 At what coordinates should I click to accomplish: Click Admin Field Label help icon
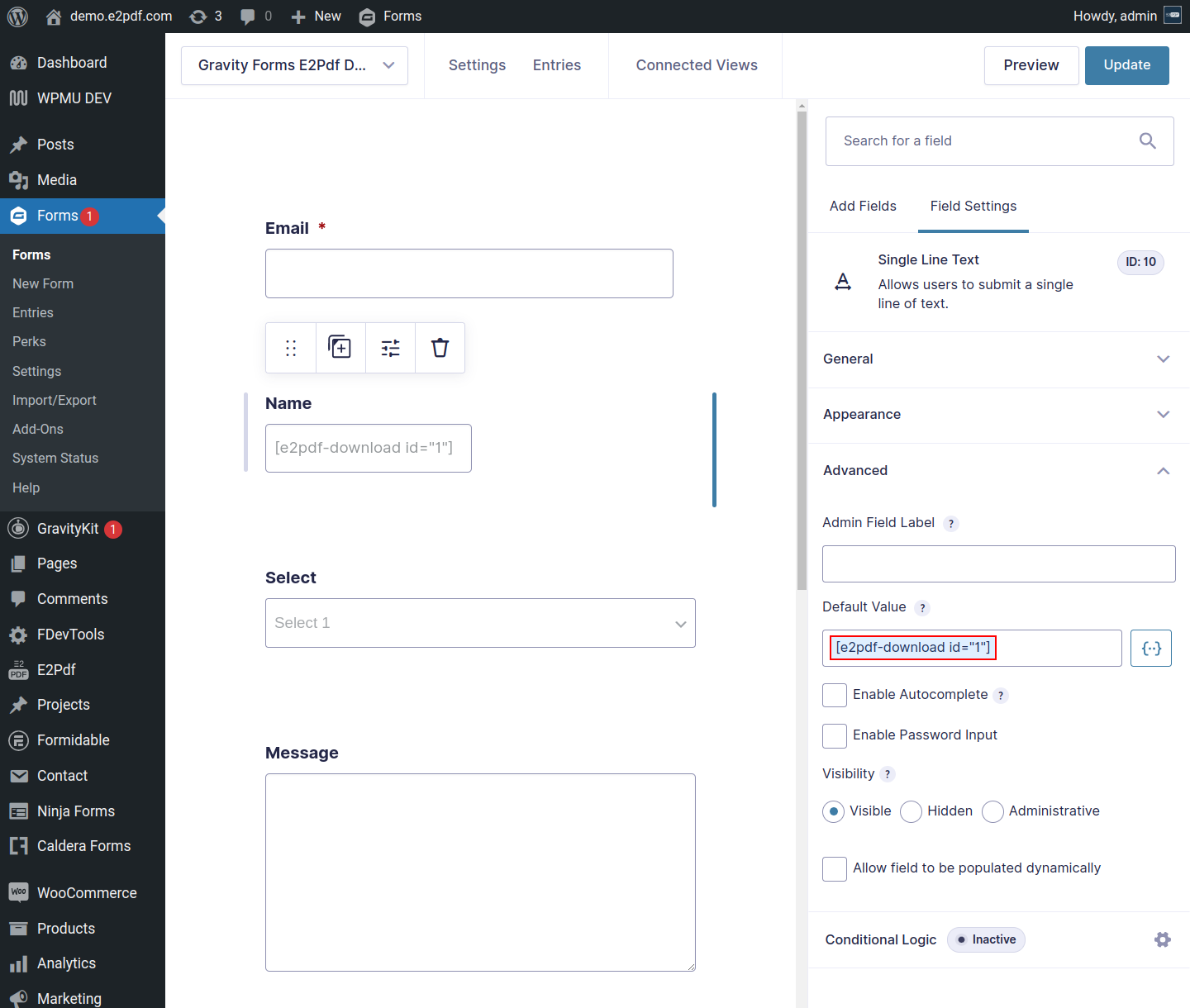951,523
